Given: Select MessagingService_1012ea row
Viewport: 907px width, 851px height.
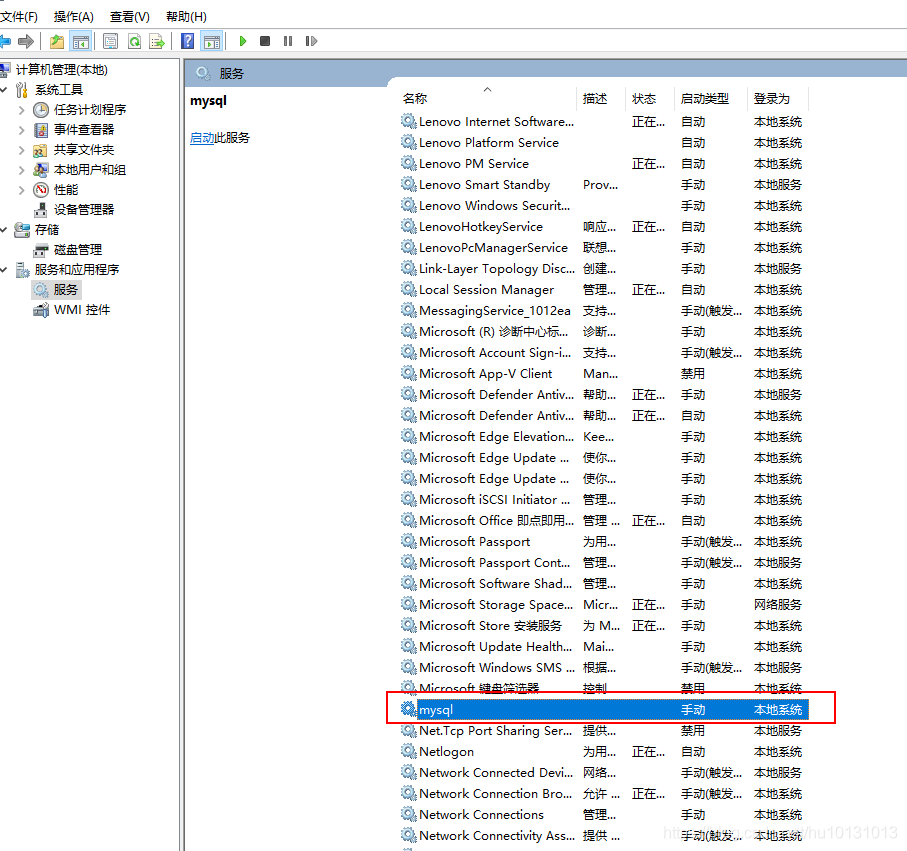Looking at the screenshot, I should pos(602,311).
